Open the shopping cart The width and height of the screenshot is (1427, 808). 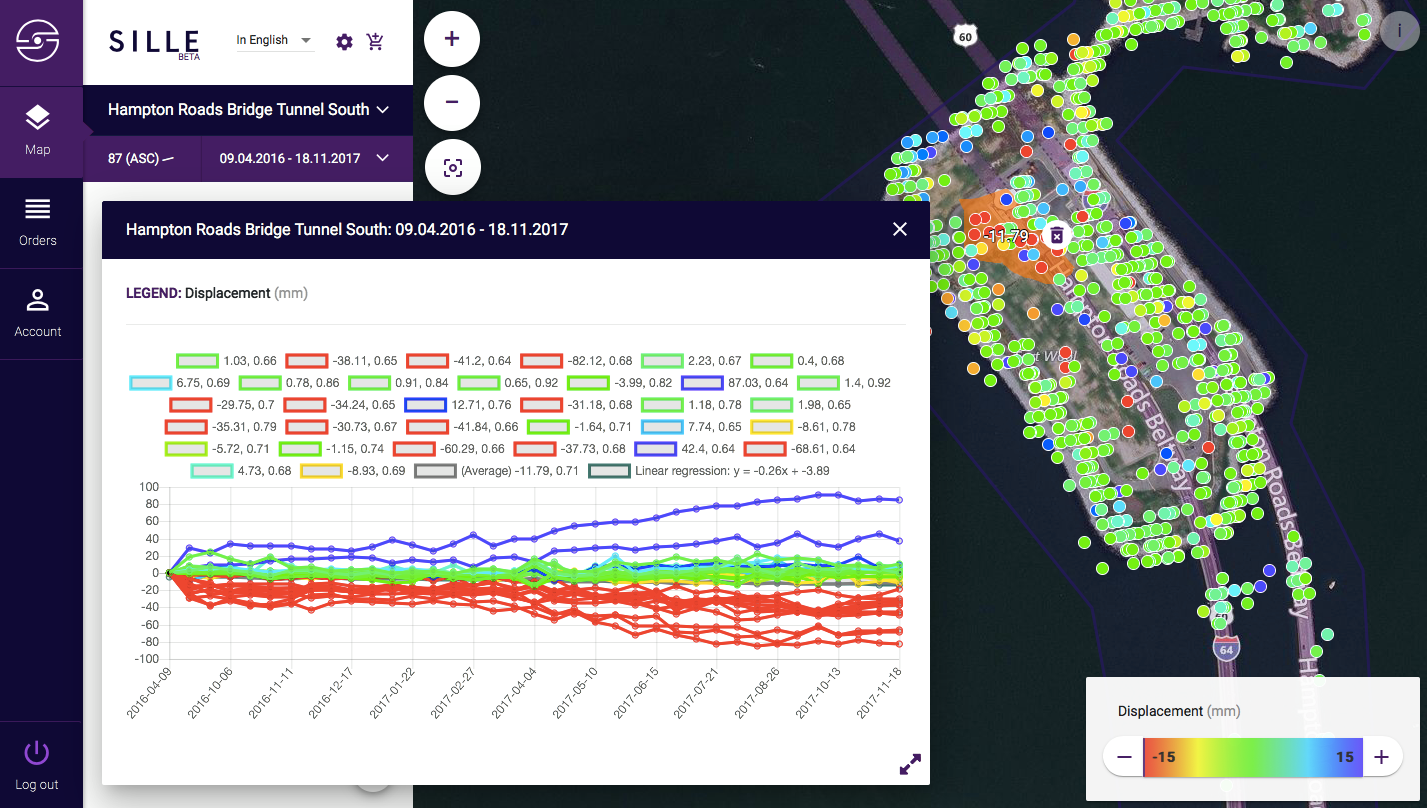pos(375,42)
